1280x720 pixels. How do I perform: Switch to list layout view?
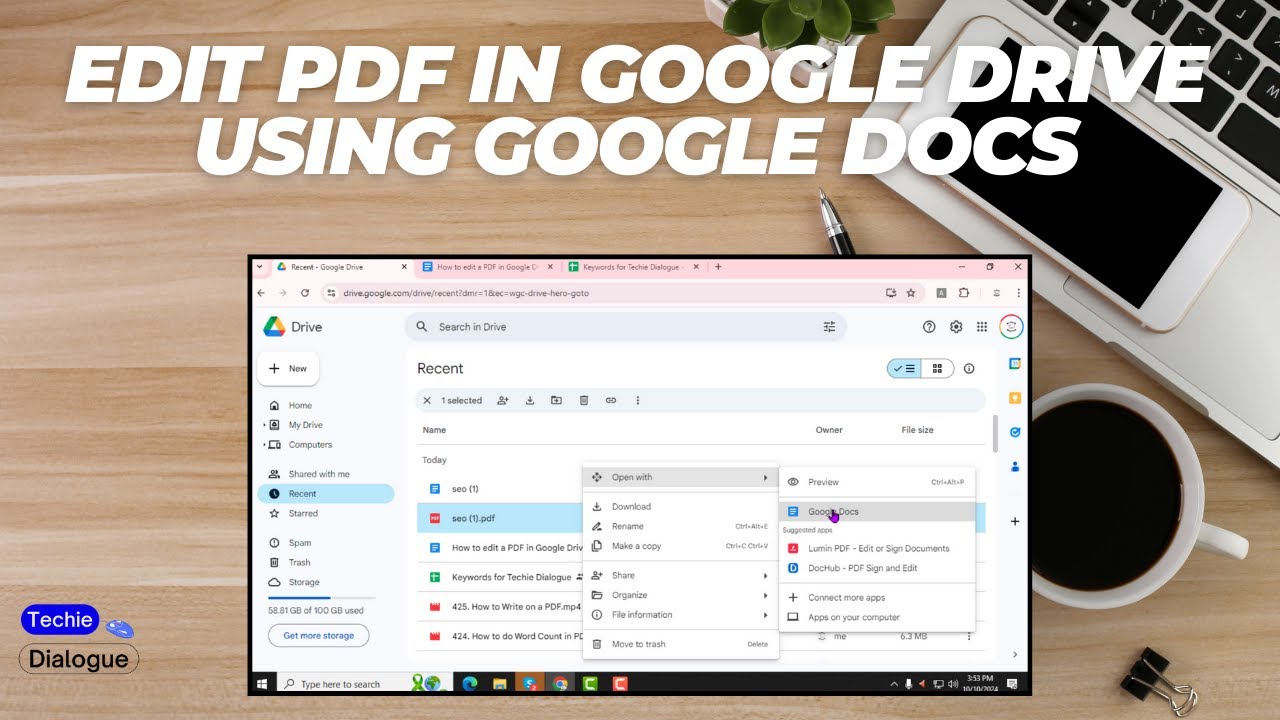[904, 369]
